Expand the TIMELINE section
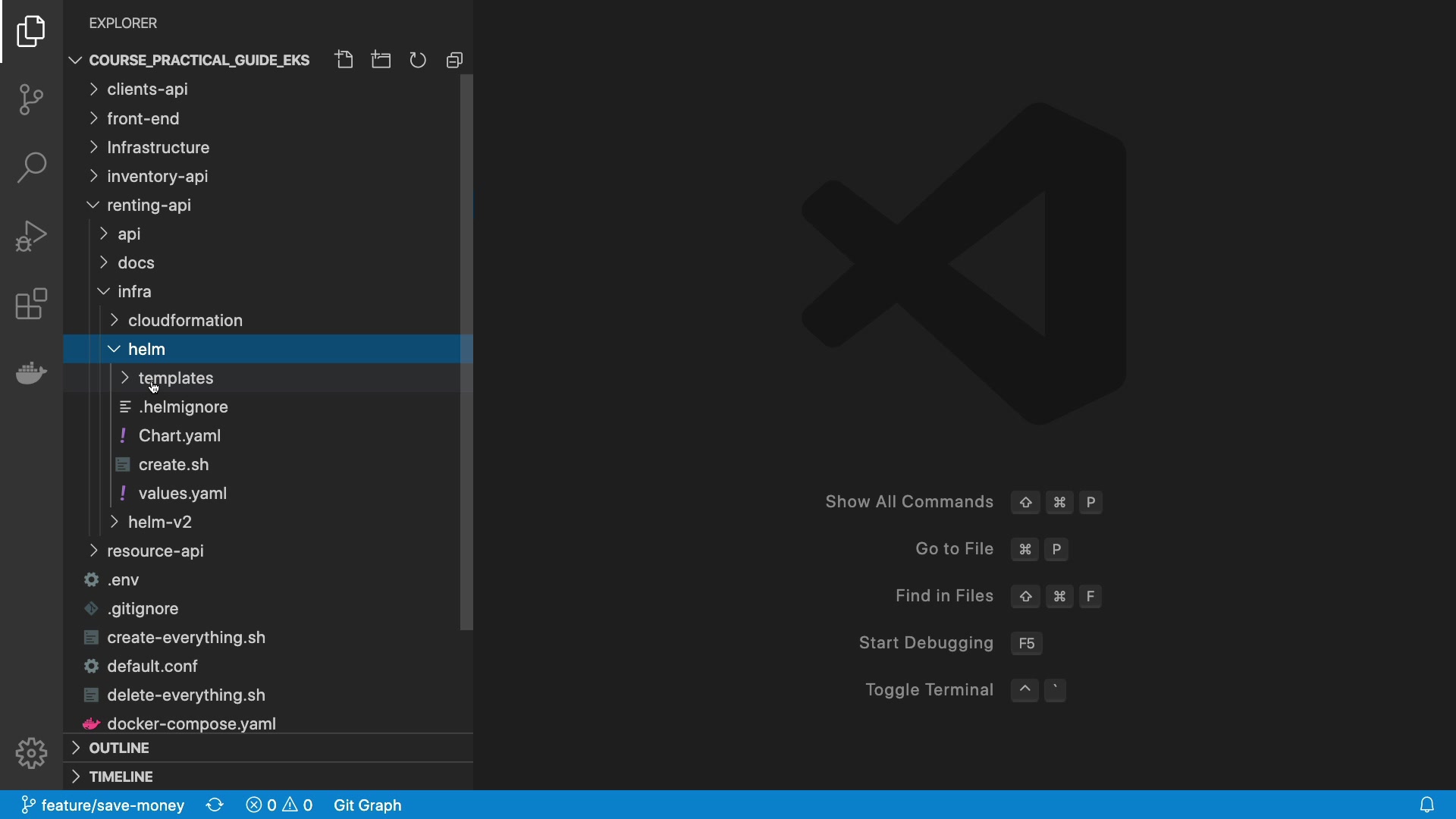Viewport: 1456px width, 819px height. [121, 777]
